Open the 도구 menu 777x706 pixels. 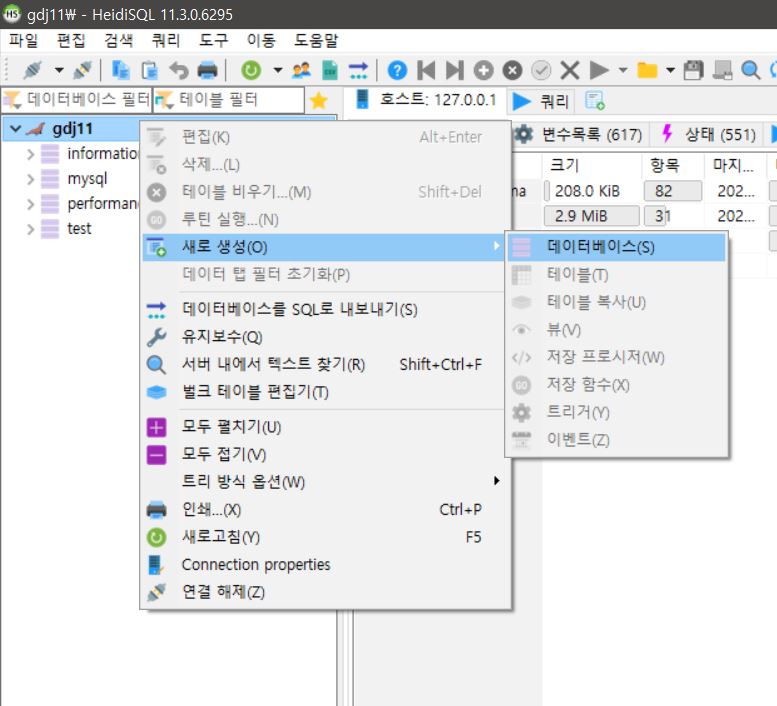point(213,41)
